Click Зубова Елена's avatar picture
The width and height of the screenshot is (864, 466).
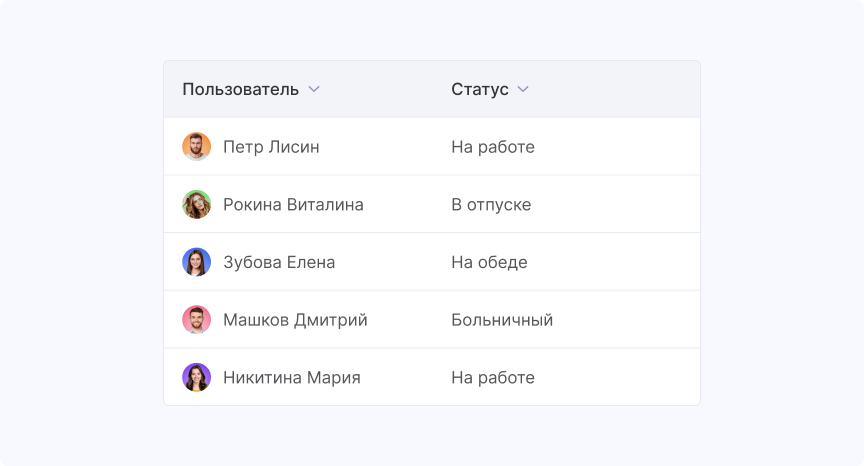pos(196,263)
